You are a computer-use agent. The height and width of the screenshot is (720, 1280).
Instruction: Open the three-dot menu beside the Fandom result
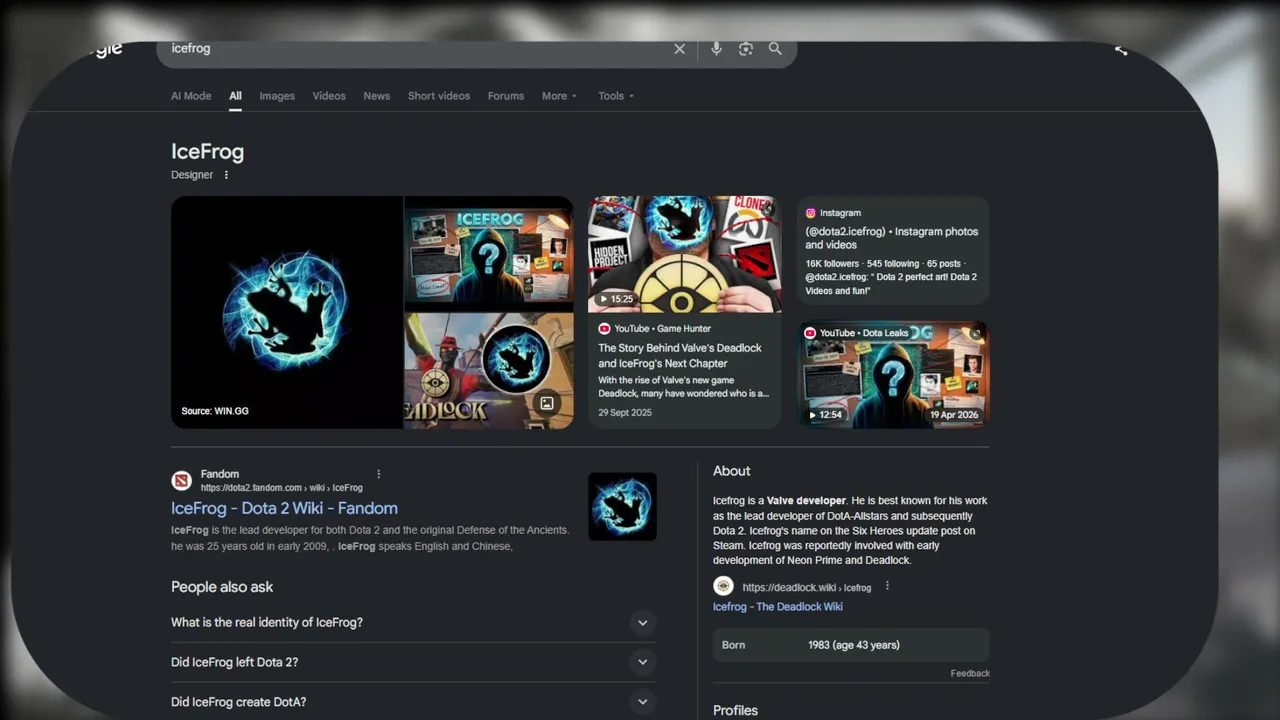(x=378, y=474)
